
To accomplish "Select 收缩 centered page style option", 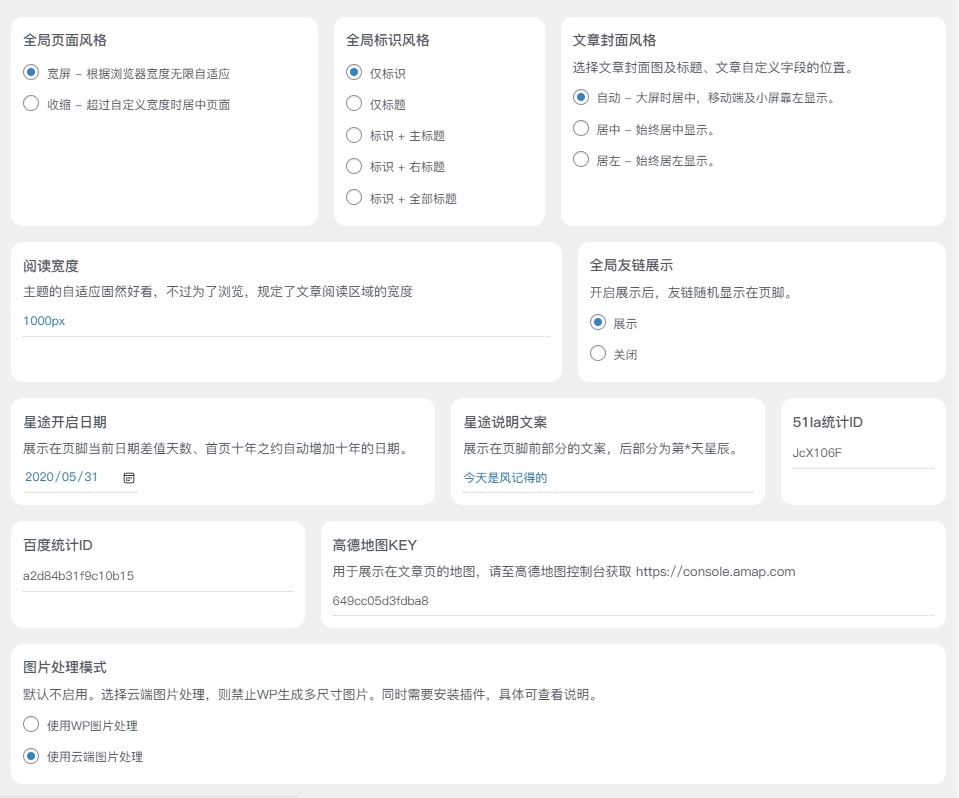I will (x=31, y=104).
